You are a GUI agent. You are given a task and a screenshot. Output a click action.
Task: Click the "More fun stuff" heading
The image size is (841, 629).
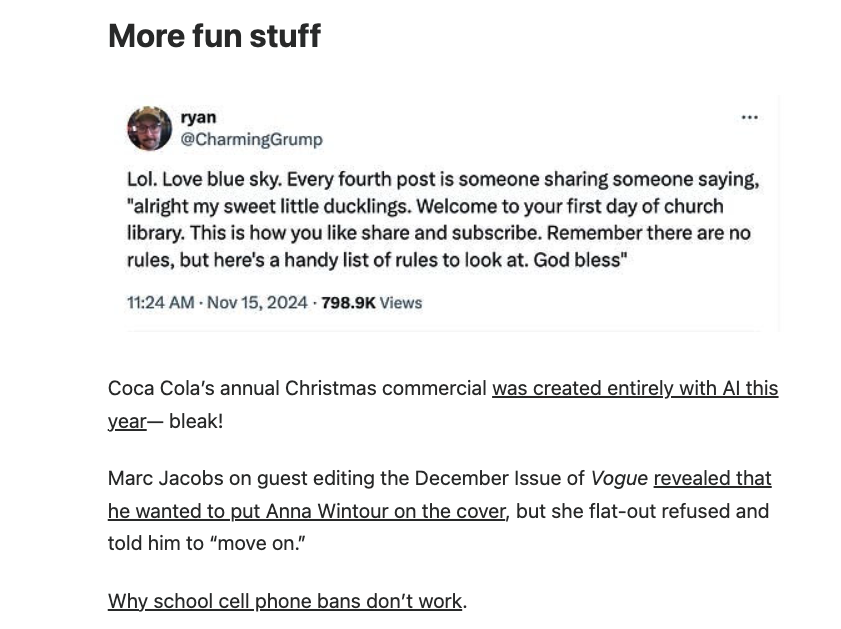tap(214, 36)
